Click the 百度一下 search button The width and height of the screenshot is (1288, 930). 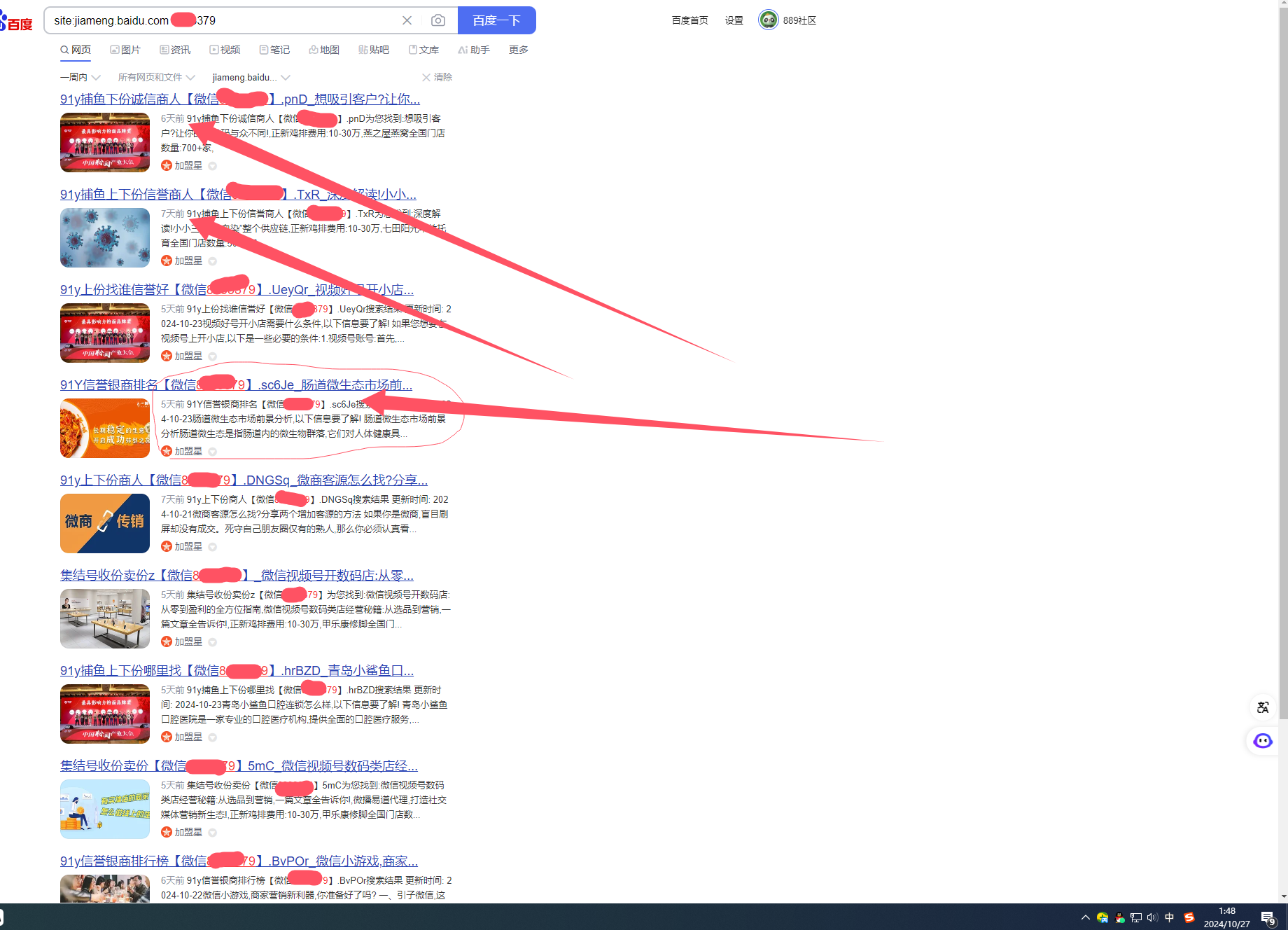tap(496, 20)
